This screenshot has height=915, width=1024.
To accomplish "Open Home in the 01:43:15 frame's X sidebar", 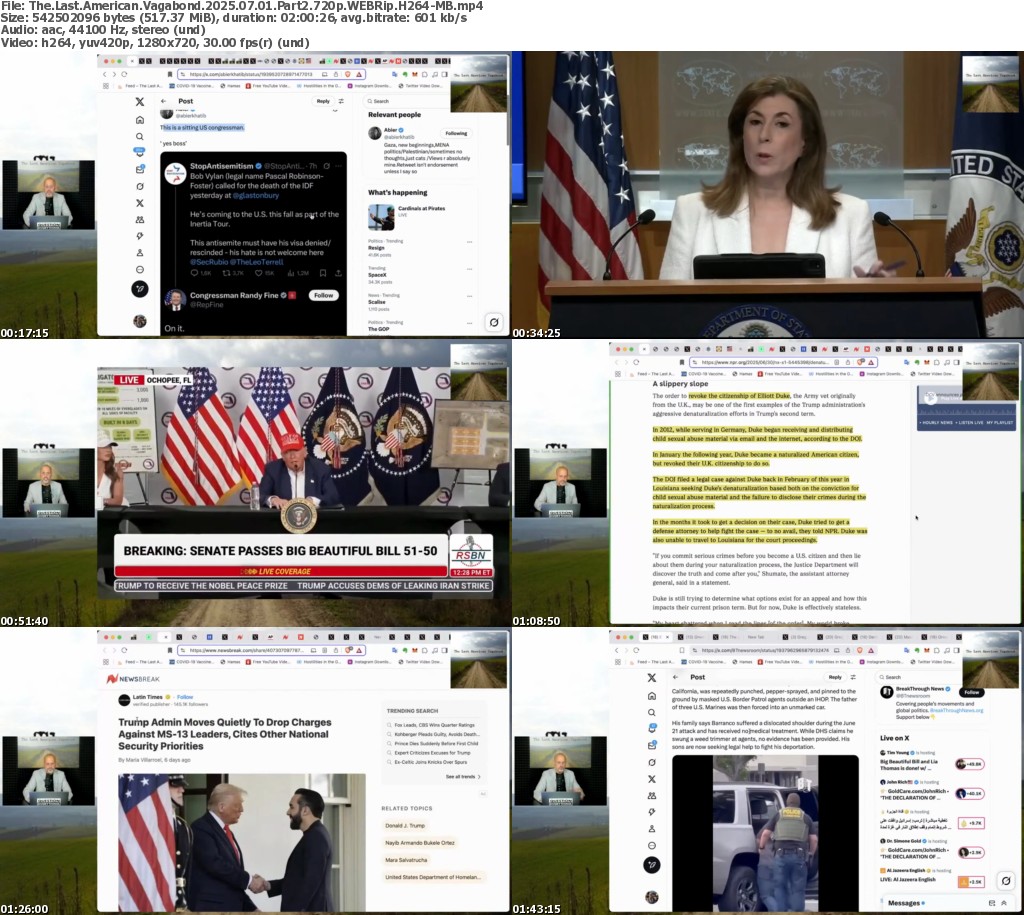I will (x=652, y=696).
